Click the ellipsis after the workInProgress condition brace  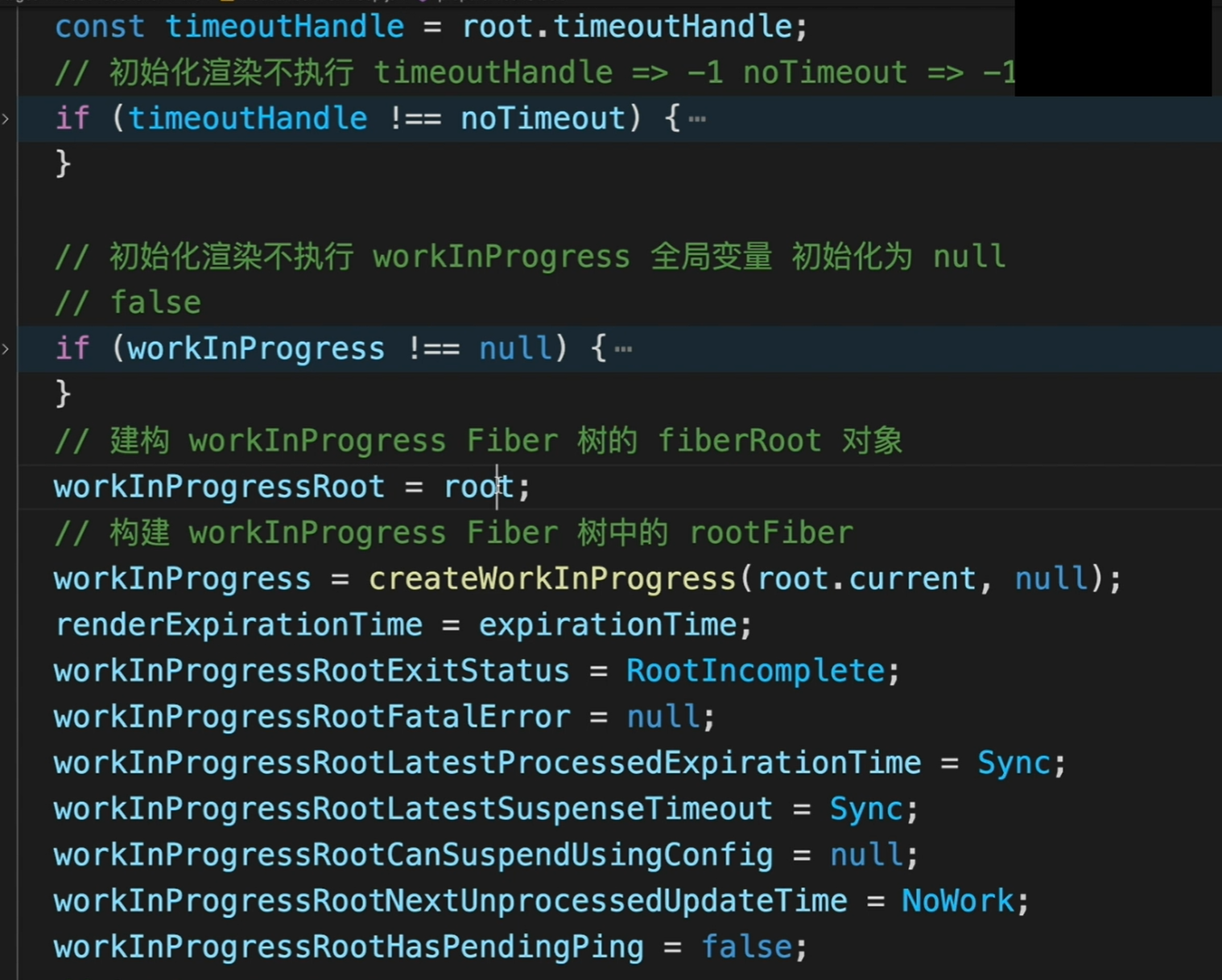pyautogui.click(x=625, y=349)
